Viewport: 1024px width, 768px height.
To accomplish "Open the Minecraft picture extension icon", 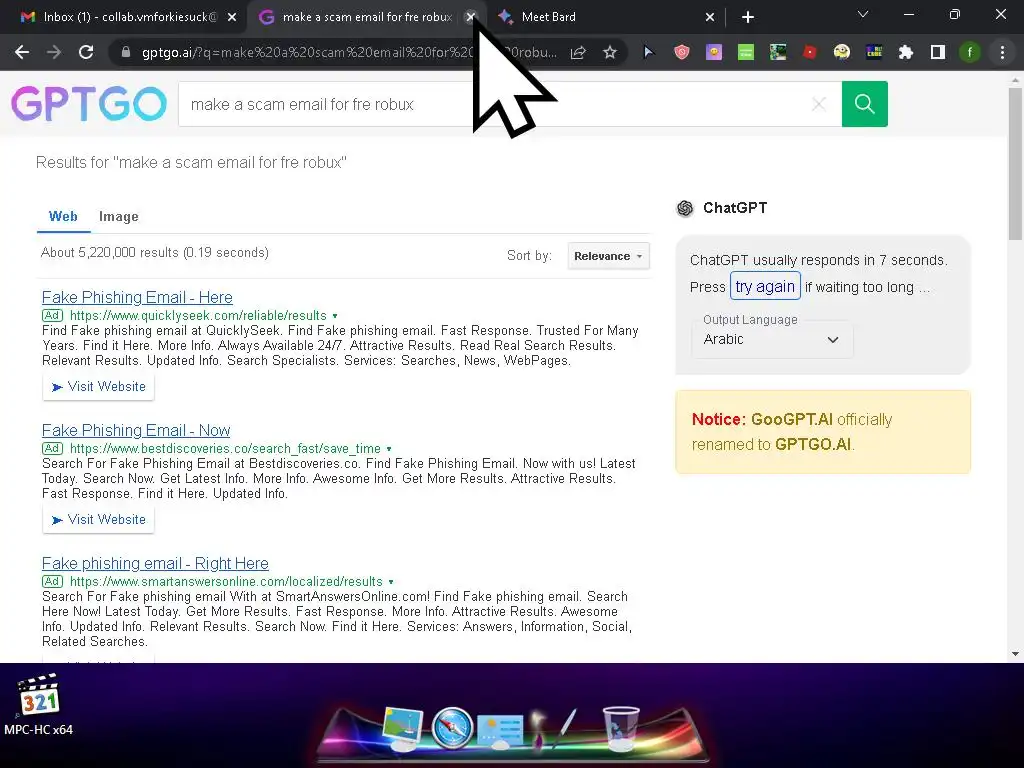I will [x=778, y=52].
